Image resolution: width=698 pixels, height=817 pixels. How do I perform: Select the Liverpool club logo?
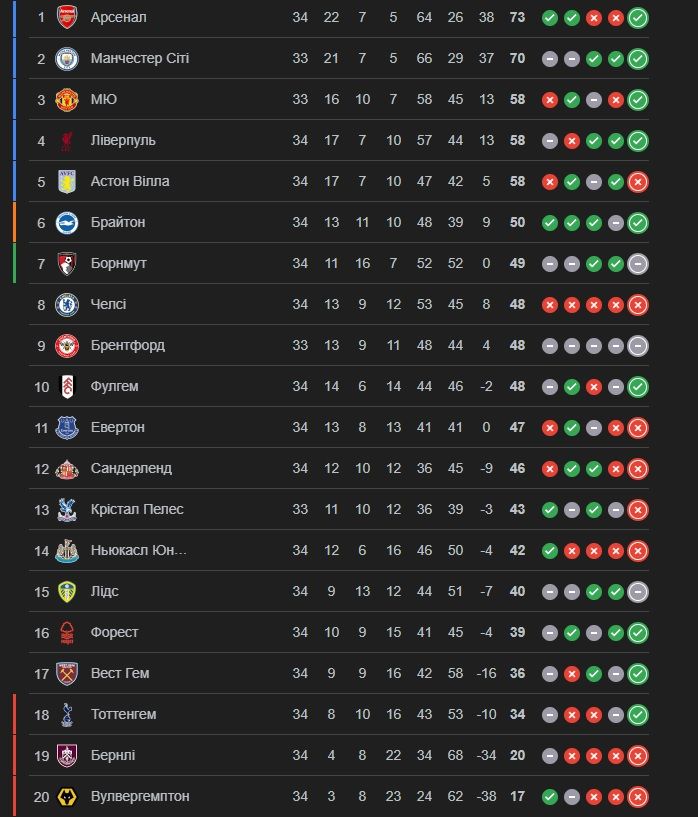pyautogui.click(x=67, y=140)
